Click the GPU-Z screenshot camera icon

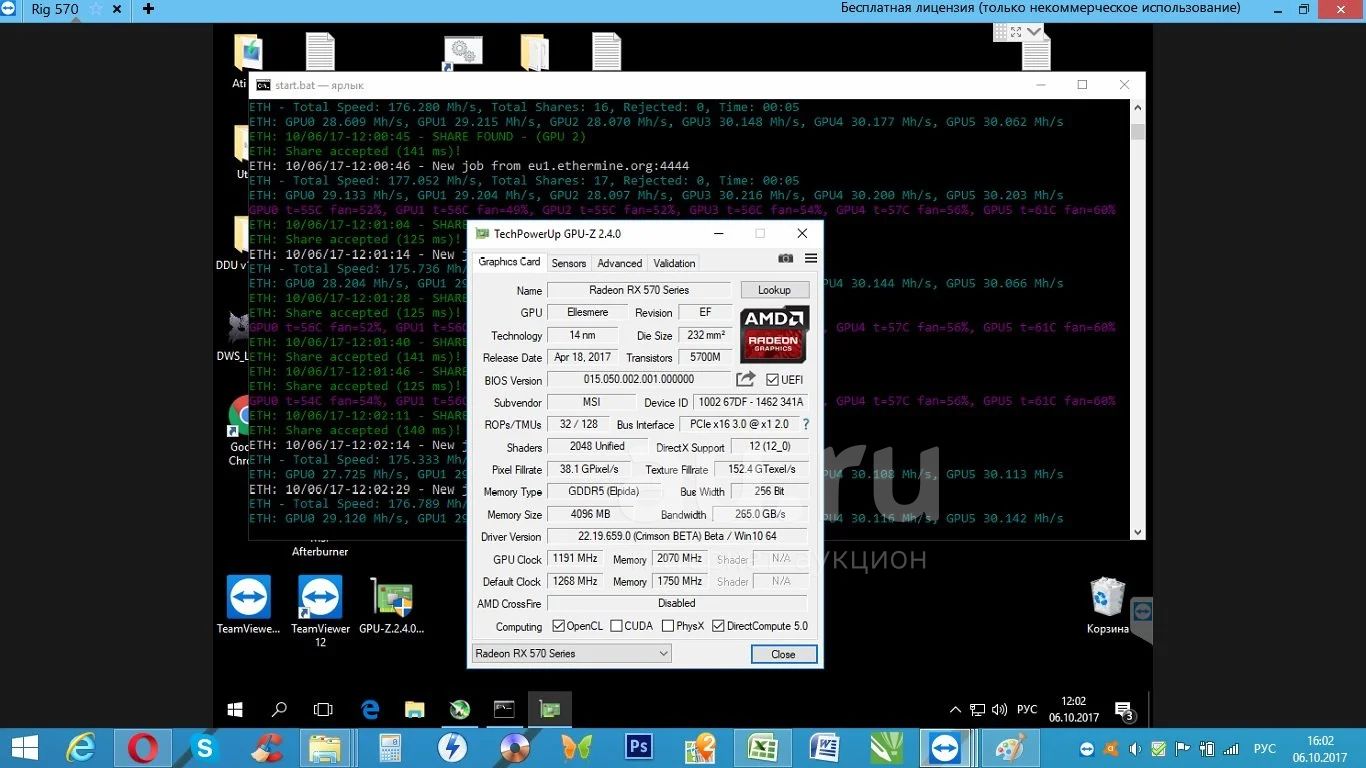[x=786, y=258]
